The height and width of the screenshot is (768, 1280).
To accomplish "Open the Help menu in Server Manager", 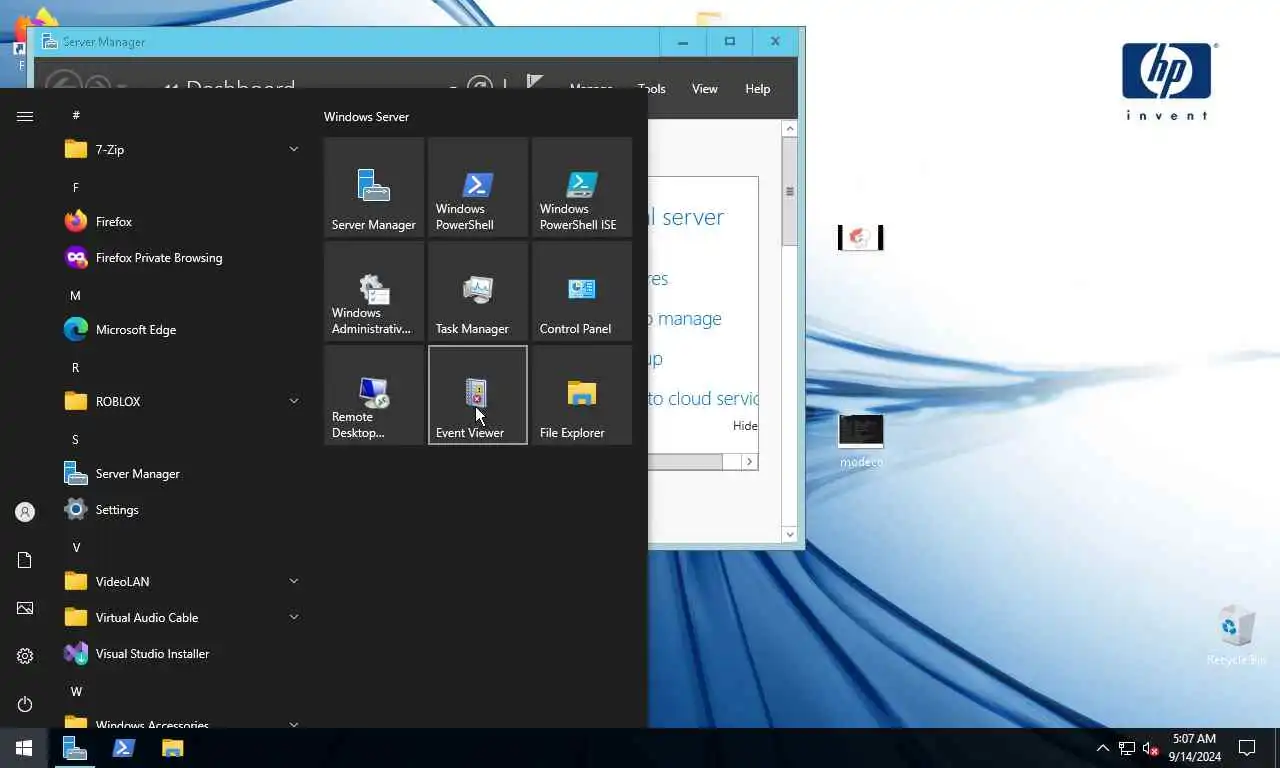I will 758,89.
